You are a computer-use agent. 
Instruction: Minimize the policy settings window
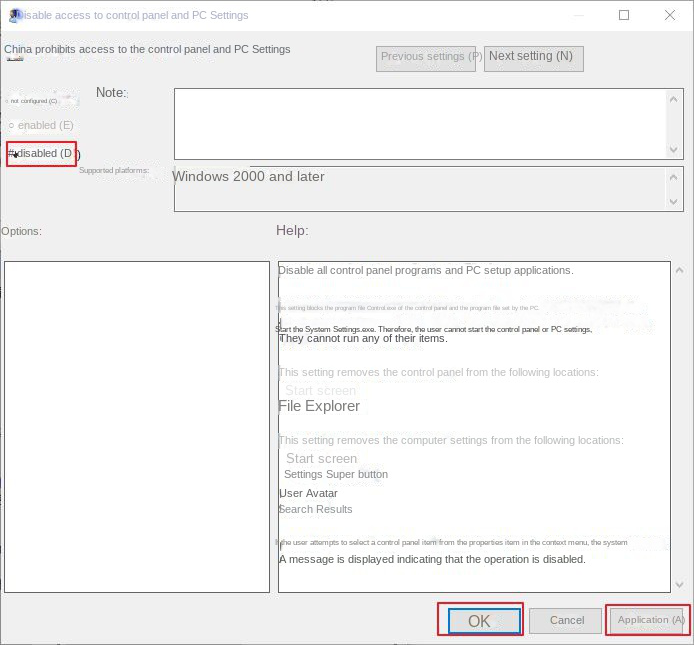[x=578, y=15]
